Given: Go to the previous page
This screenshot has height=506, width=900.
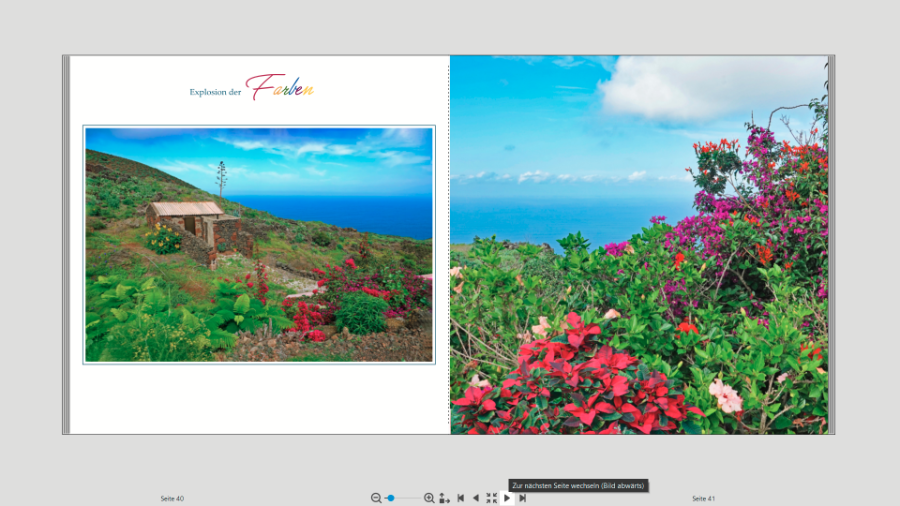Looking at the screenshot, I should 475,498.
